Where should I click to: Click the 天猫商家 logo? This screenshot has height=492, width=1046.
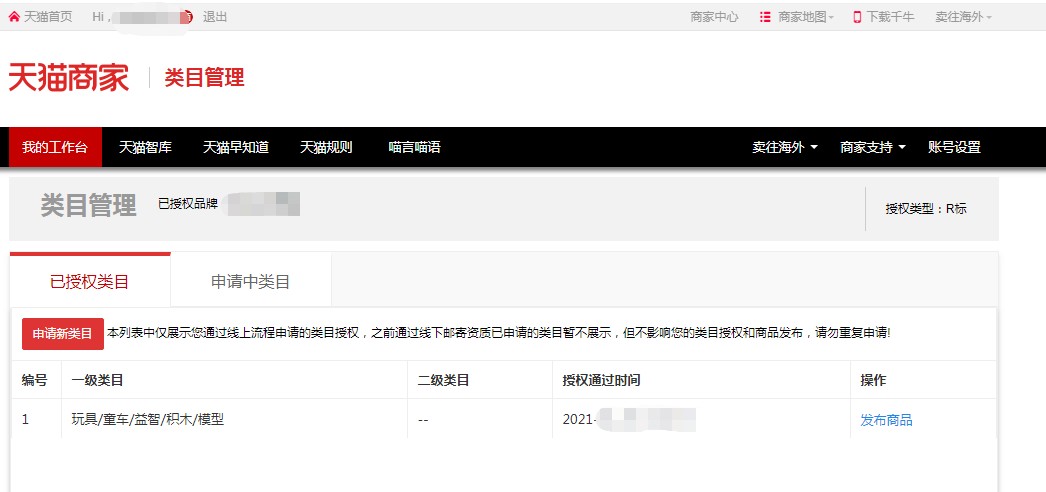(69, 77)
